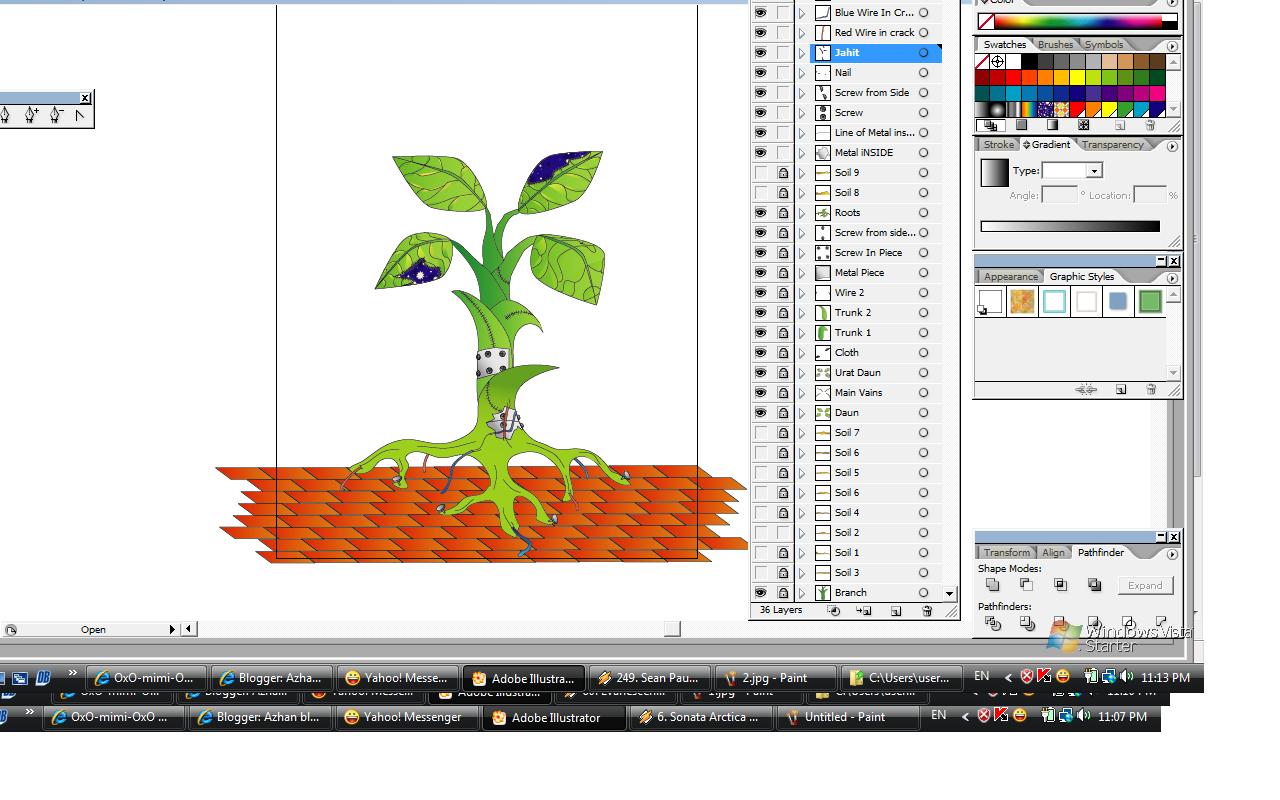
Task: Open the Gradient Type dropdown
Action: (x=1094, y=171)
